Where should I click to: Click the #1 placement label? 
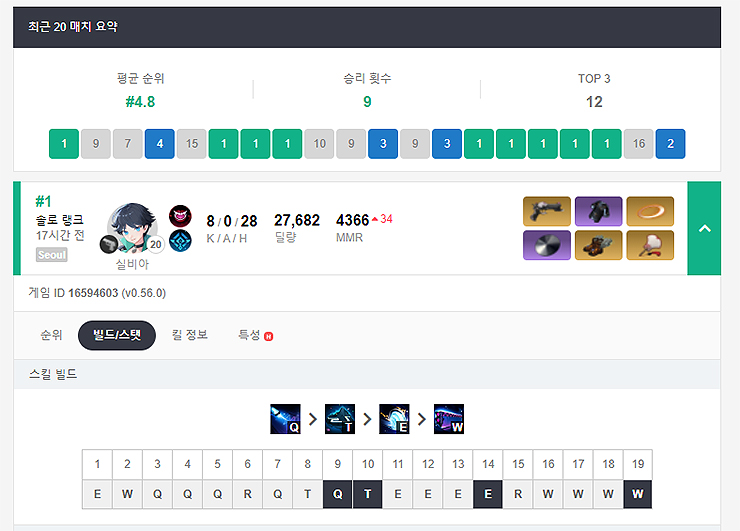click(x=43, y=202)
